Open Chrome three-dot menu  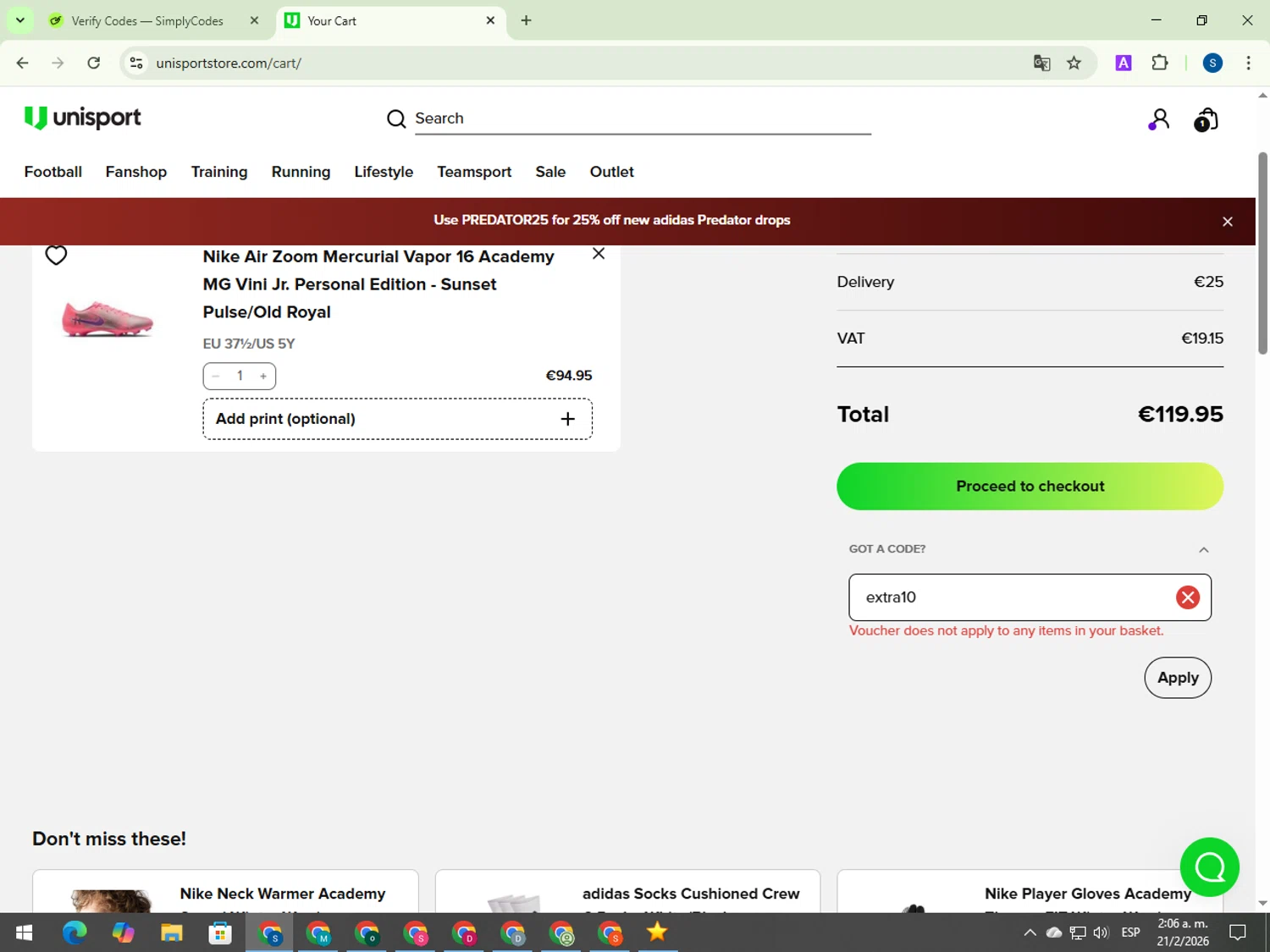1249,63
